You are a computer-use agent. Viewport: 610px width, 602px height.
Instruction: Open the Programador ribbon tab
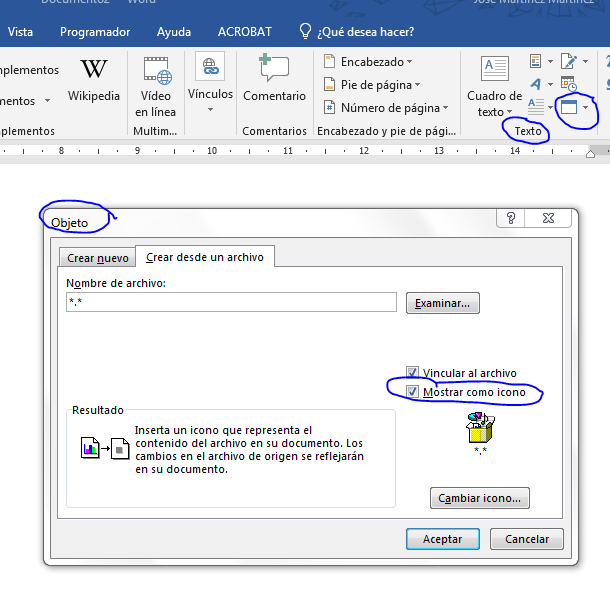point(95,32)
